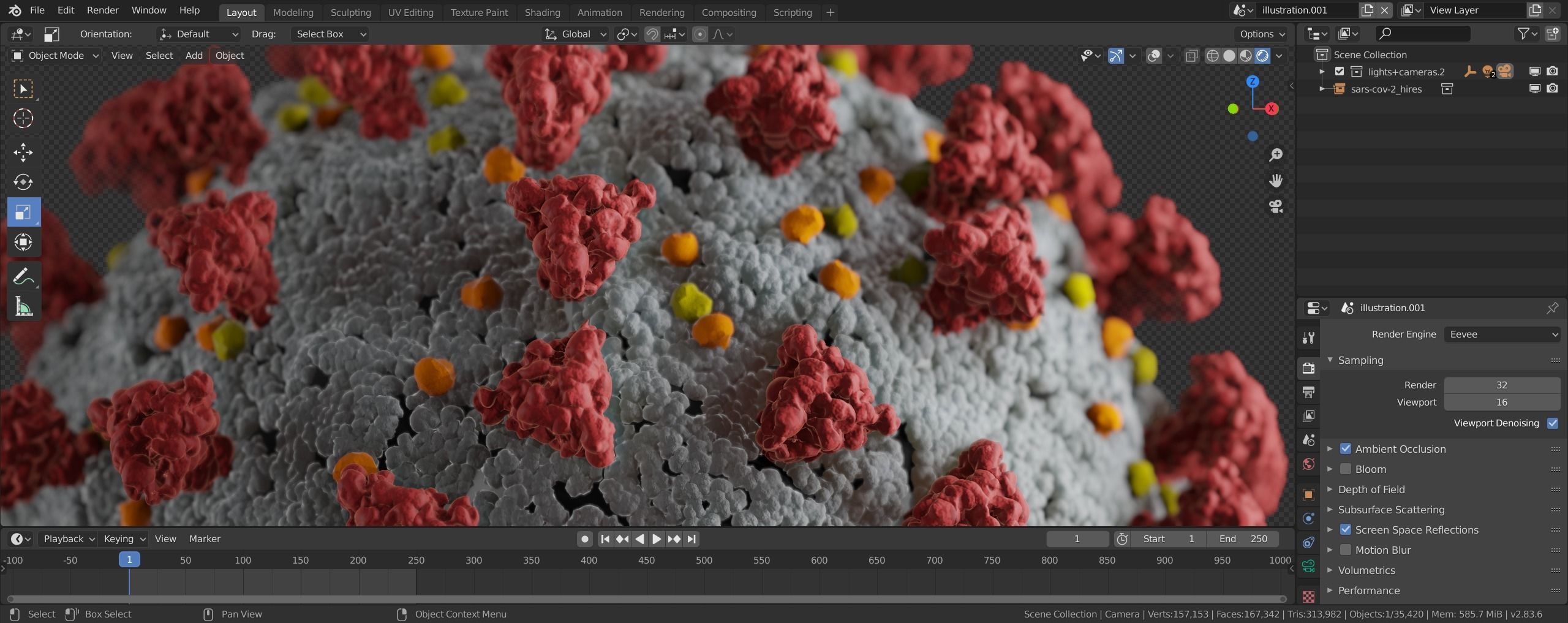Switch viewport to Material Preview shading
This screenshot has height=623, width=1568.
click(x=1245, y=56)
